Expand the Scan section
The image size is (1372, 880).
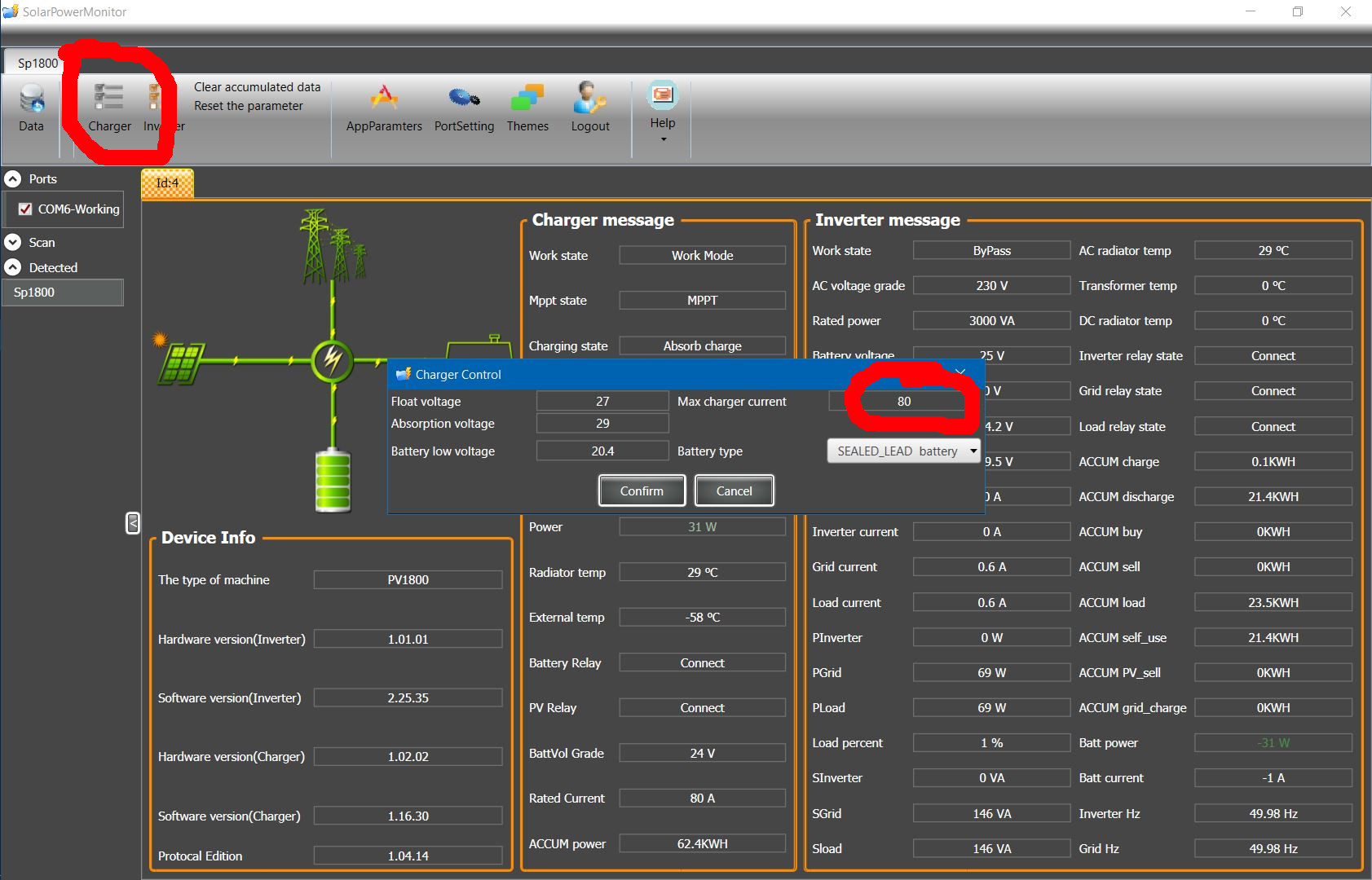point(13,243)
